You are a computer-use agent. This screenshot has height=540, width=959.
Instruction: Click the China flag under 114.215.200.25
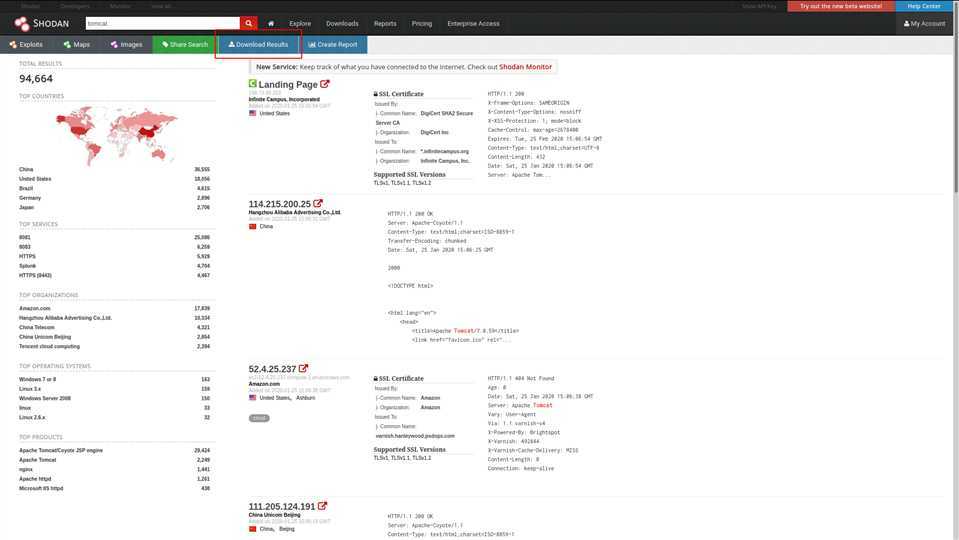(253, 226)
